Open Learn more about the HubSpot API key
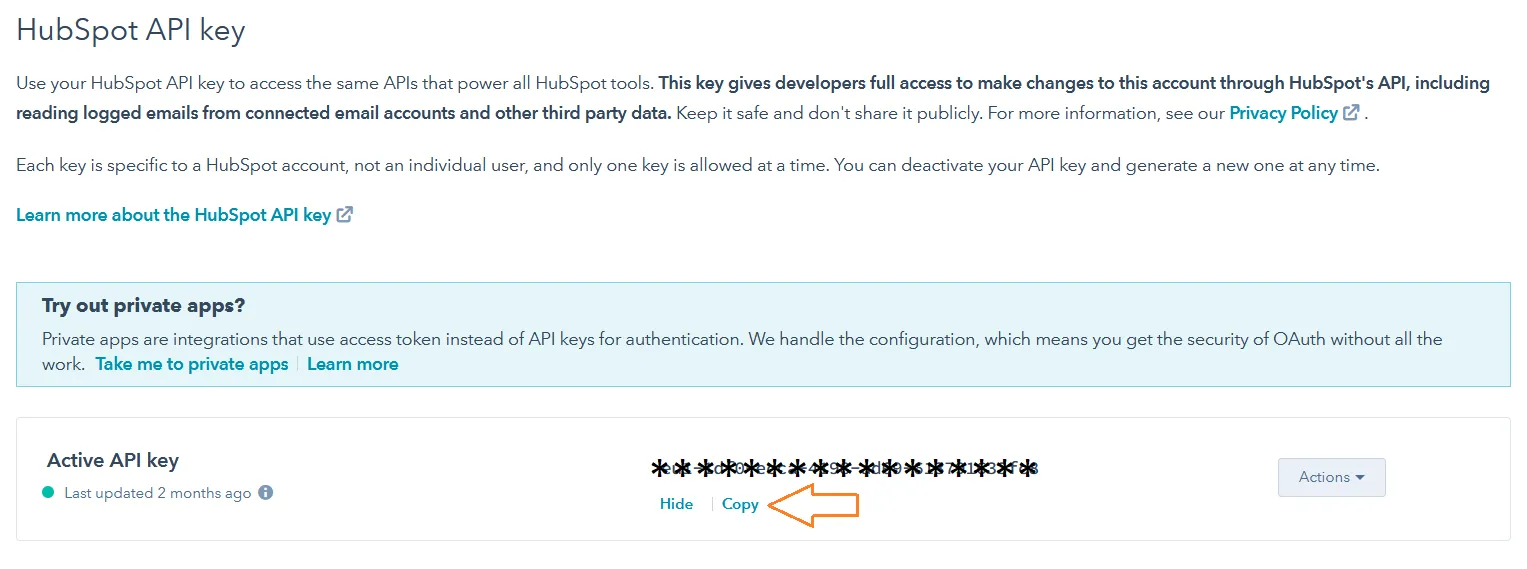The height and width of the screenshot is (569, 1527). [173, 214]
